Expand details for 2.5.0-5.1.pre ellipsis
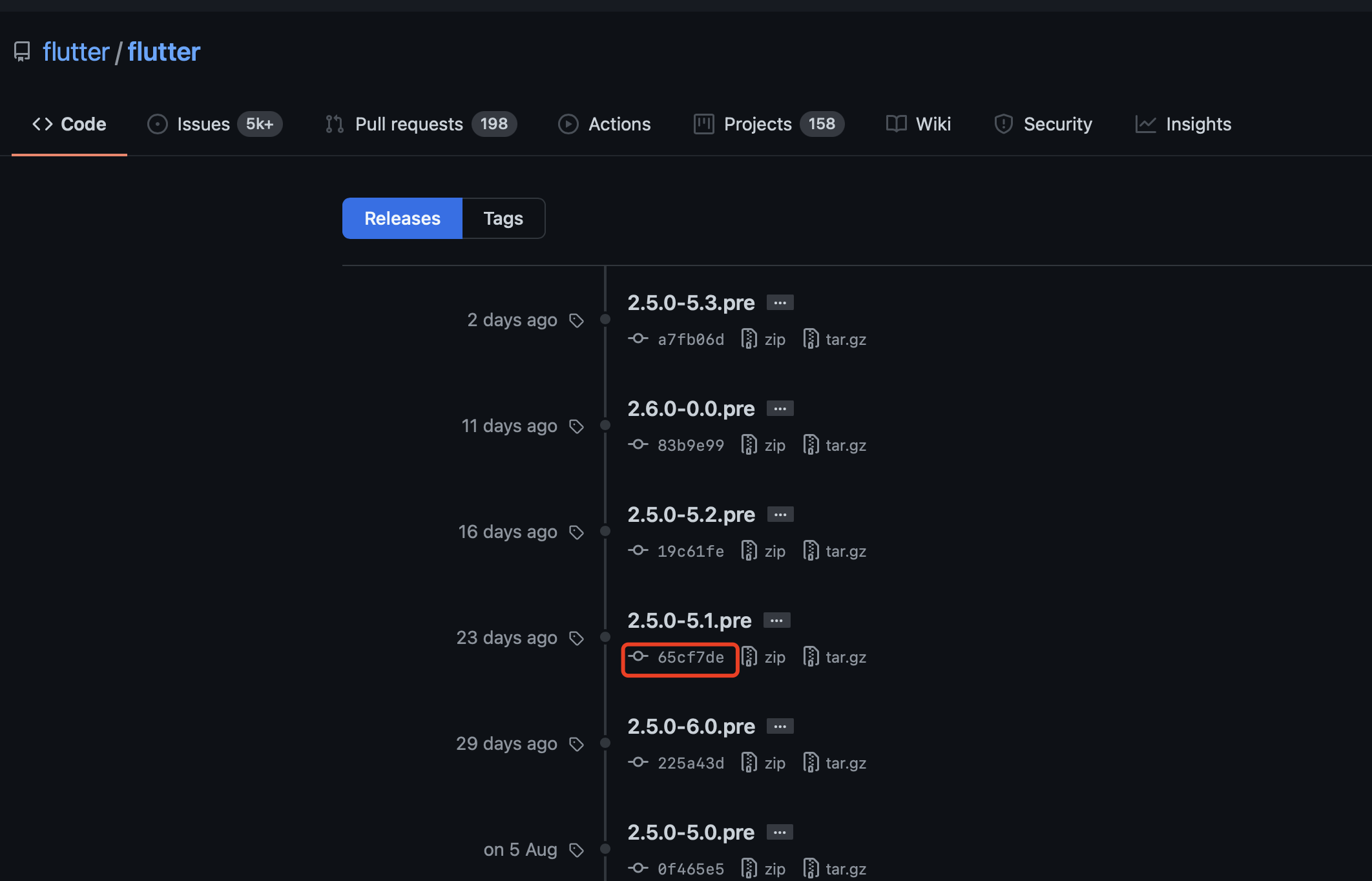Screen dimensions: 1372x881 (x=777, y=620)
